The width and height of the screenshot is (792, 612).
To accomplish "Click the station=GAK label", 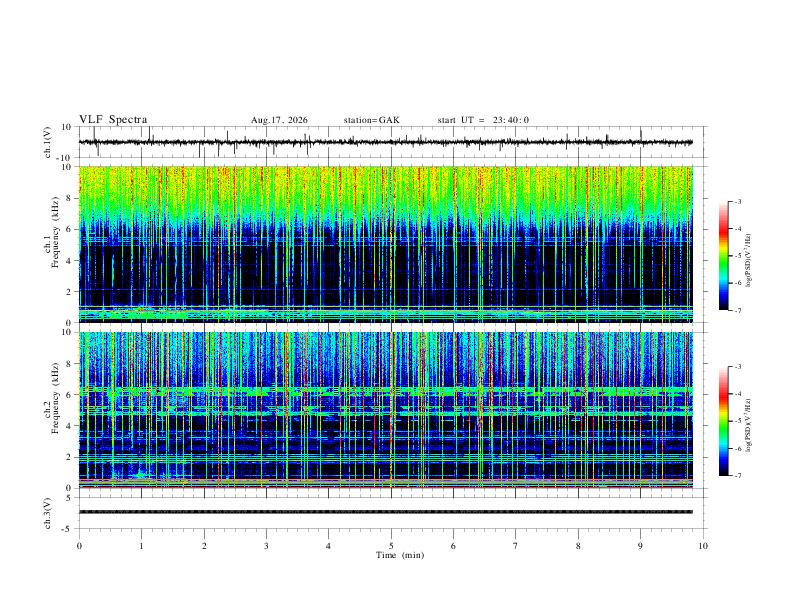I will tap(372, 120).
